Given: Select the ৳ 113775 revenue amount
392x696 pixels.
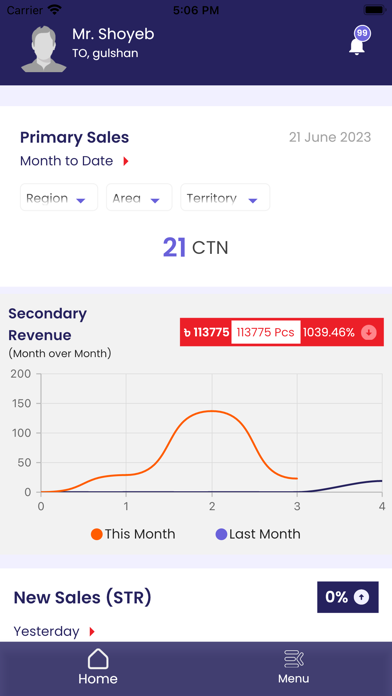Looking at the screenshot, I should point(206,332).
